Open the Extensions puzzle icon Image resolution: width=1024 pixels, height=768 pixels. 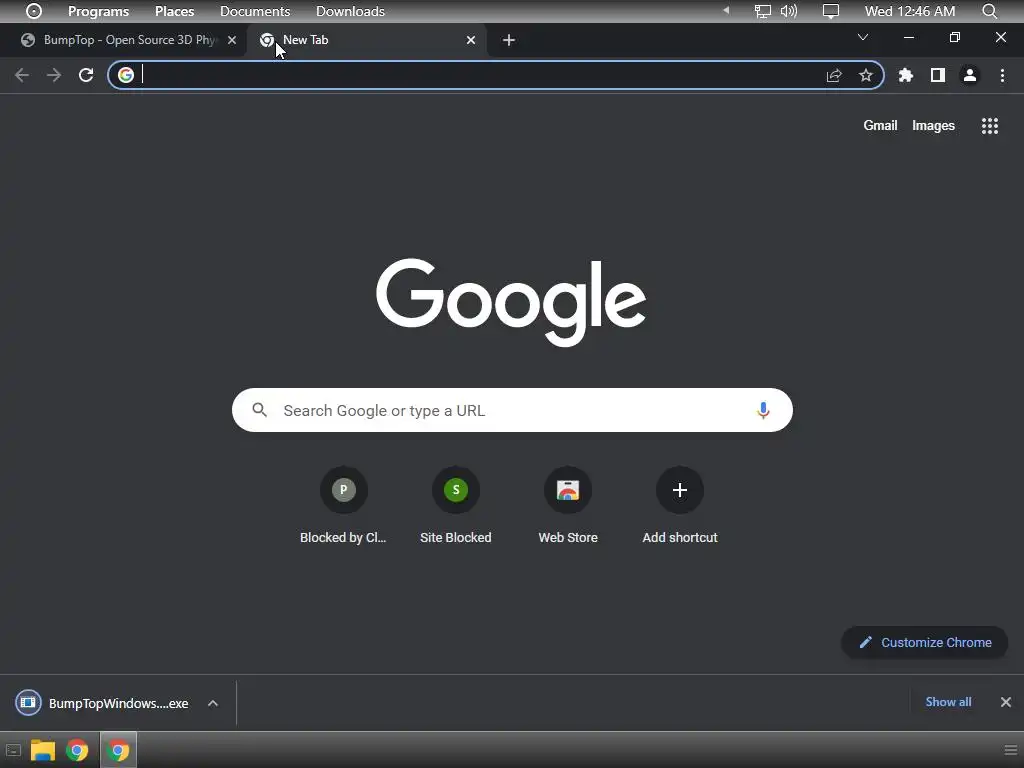tap(905, 75)
